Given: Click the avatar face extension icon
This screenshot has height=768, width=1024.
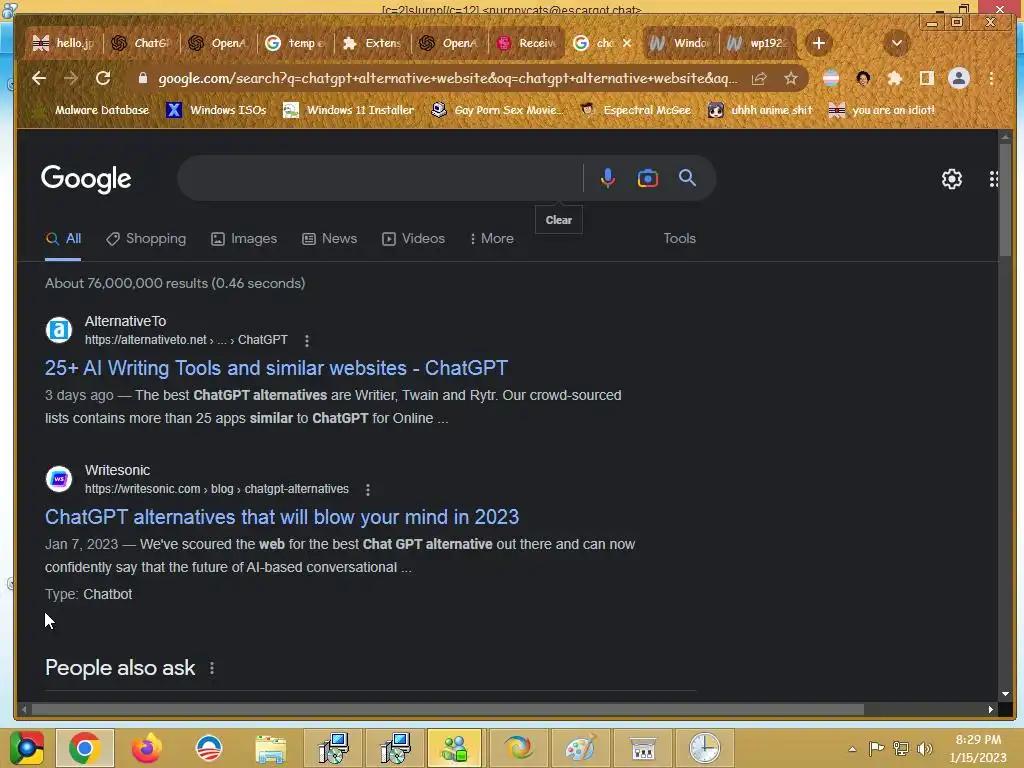Looking at the screenshot, I should (863, 78).
